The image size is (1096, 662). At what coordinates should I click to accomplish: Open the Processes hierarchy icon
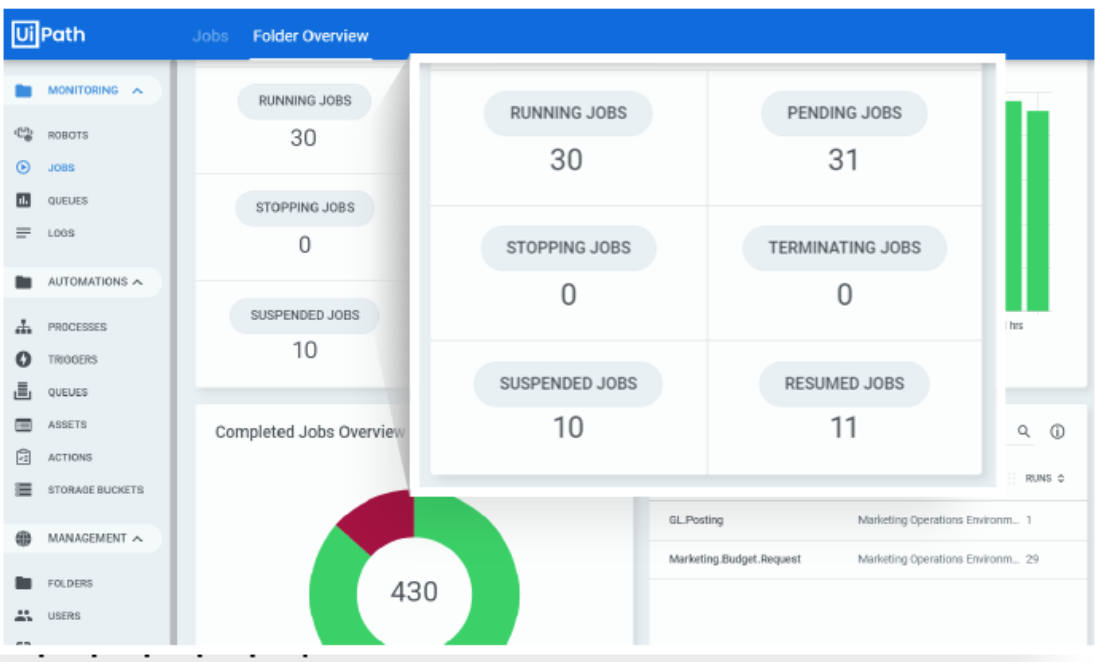pyautogui.click(x=24, y=327)
